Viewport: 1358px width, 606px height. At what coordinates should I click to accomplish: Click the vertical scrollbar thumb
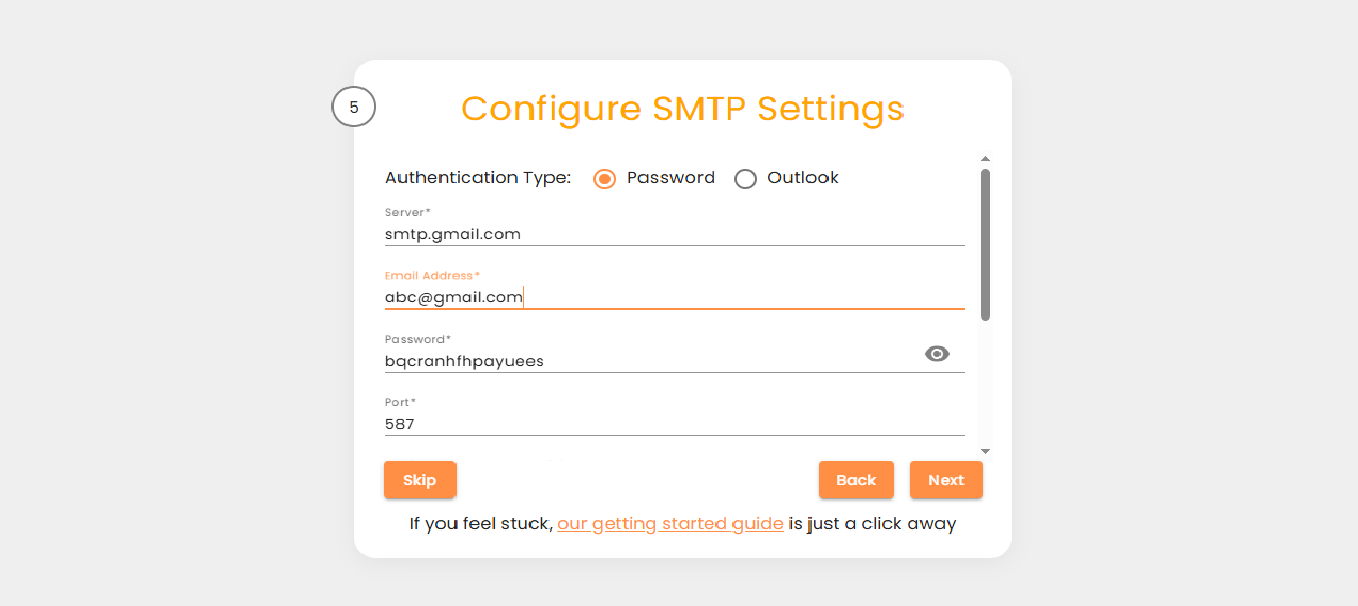pyautogui.click(x=985, y=245)
